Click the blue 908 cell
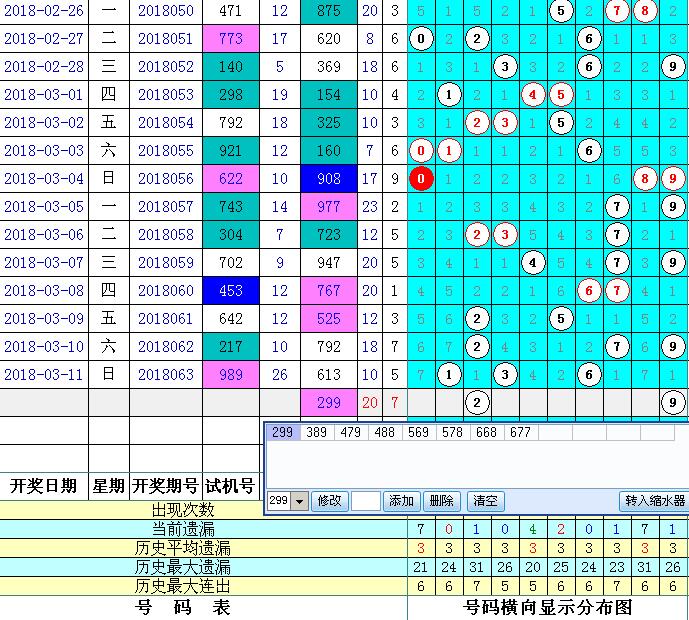The image size is (689, 620). point(328,179)
